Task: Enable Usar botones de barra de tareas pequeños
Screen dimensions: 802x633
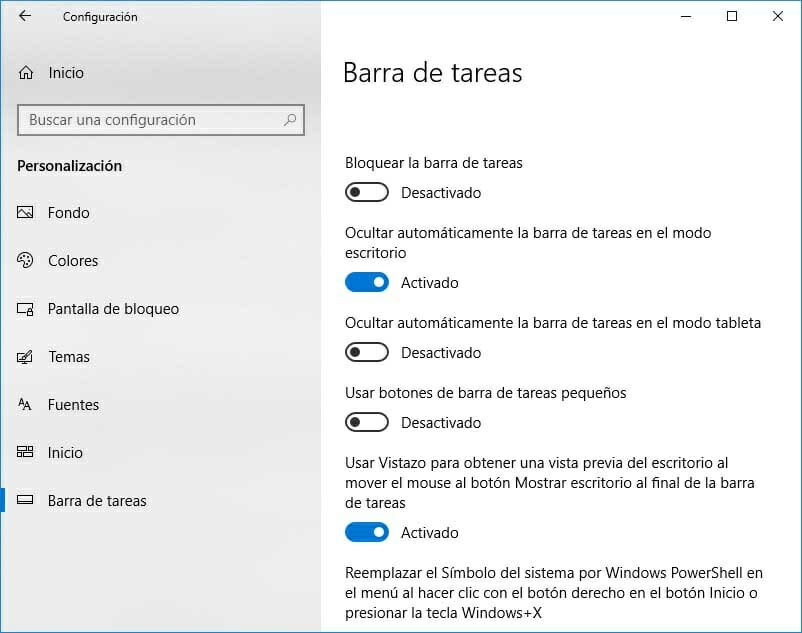Action: (x=366, y=421)
